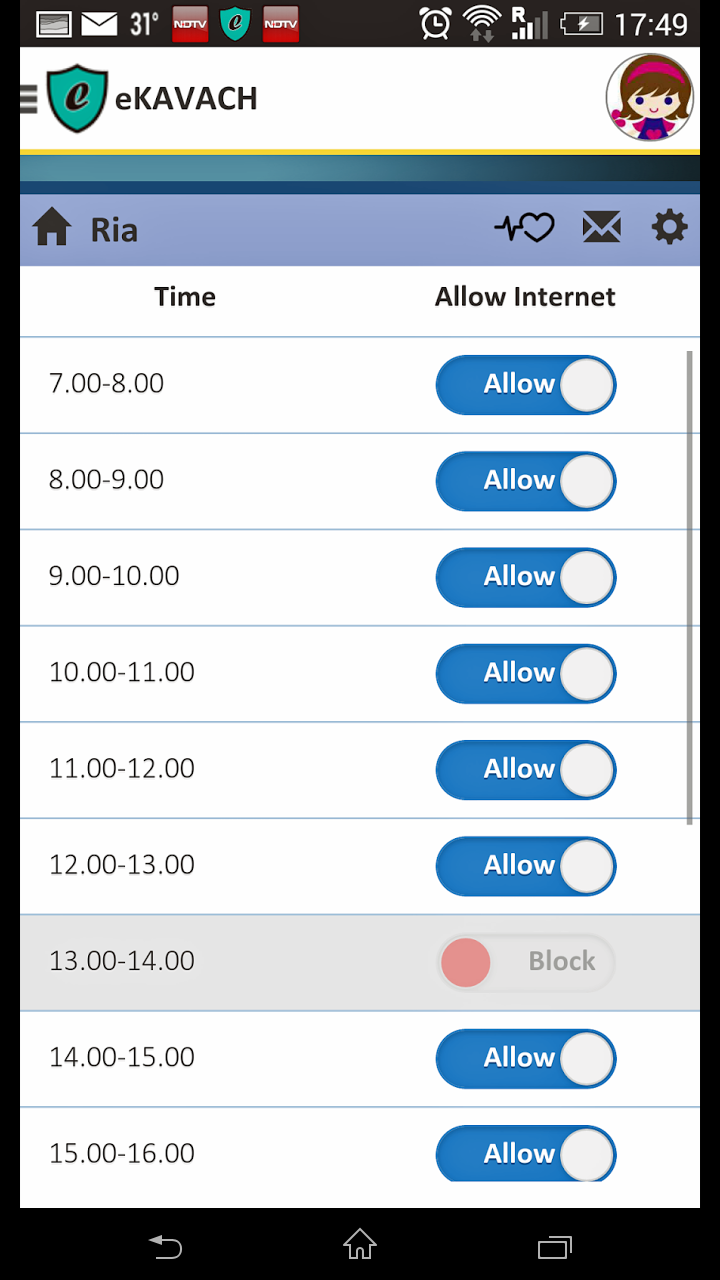The height and width of the screenshot is (1280, 720).
Task: Enable internet for blocked 13.00-14.00 slot
Action: tap(525, 962)
